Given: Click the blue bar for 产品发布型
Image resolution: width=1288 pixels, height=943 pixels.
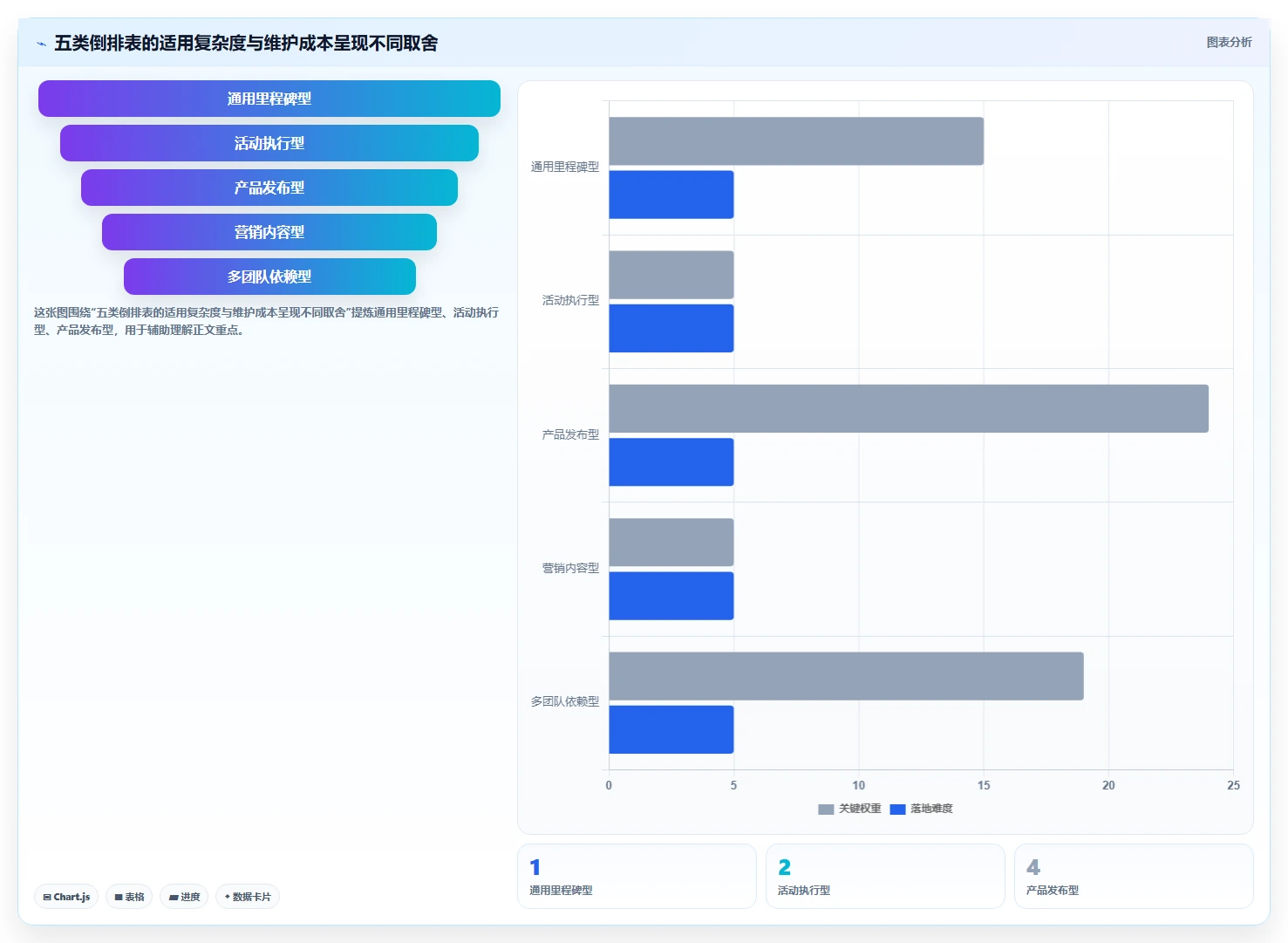Looking at the screenshot, I should point(671,462).
